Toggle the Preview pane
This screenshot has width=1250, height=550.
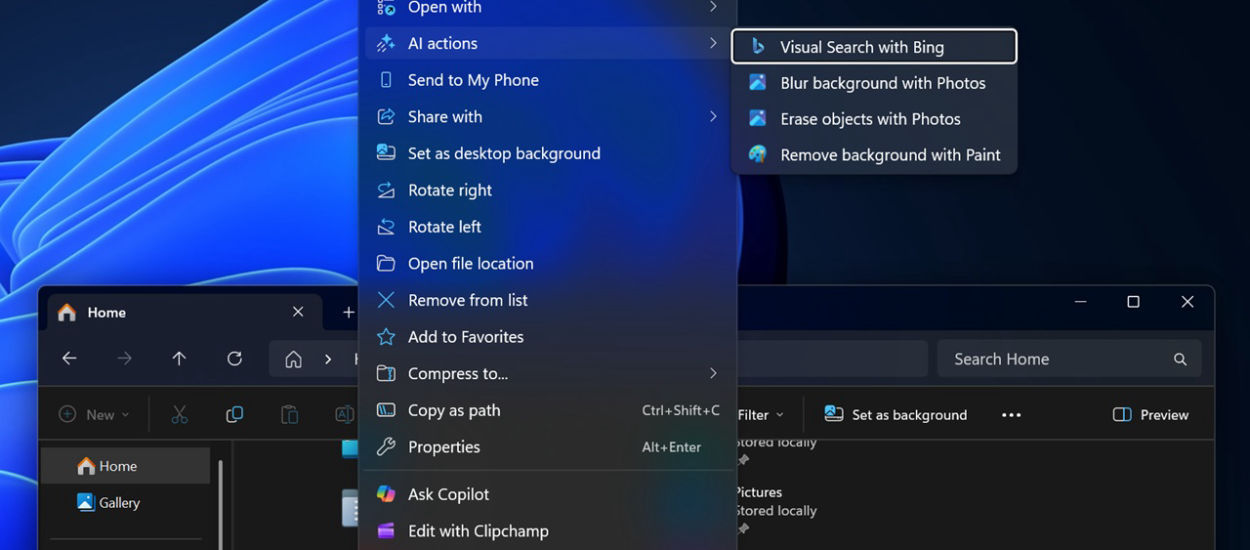pos(1150,415)
